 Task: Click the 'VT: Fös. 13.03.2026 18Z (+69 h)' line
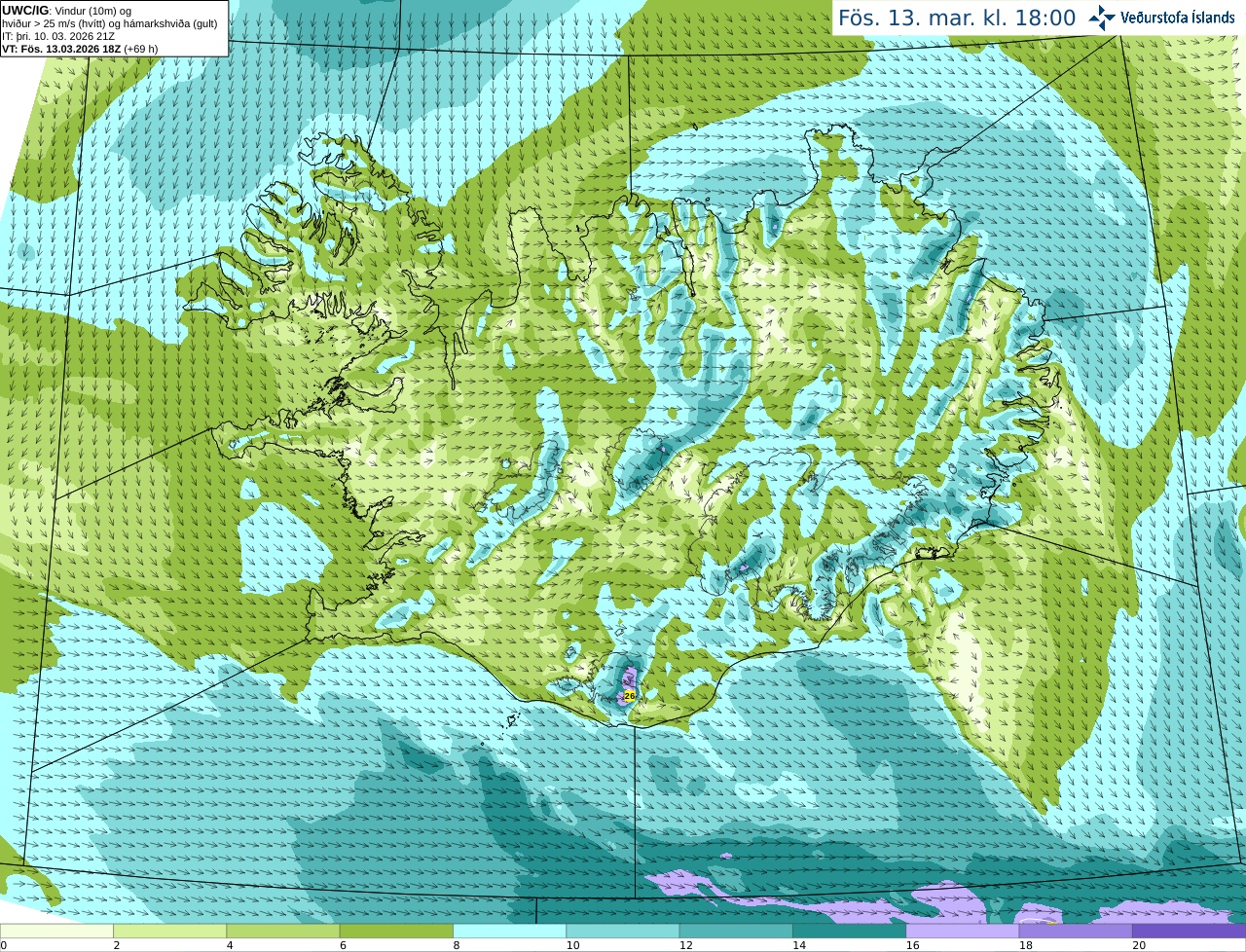point(80,49)
